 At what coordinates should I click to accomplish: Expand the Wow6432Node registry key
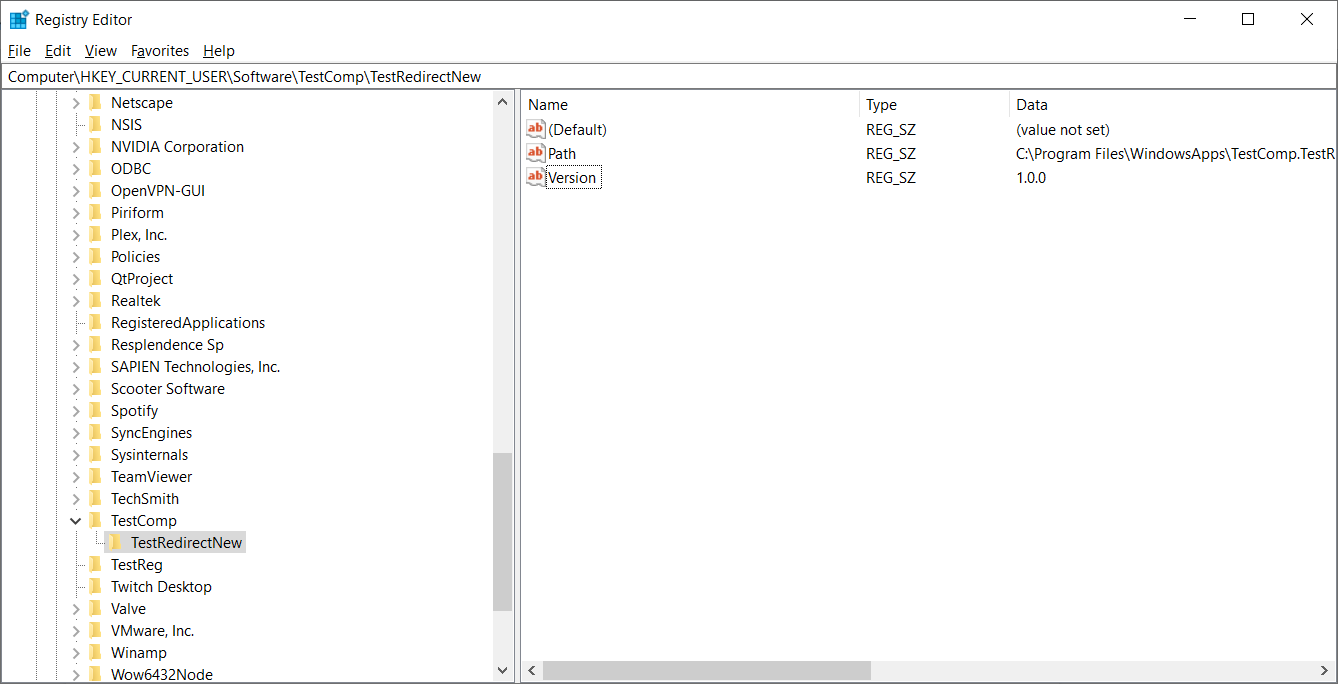click(x=76, y=675)
